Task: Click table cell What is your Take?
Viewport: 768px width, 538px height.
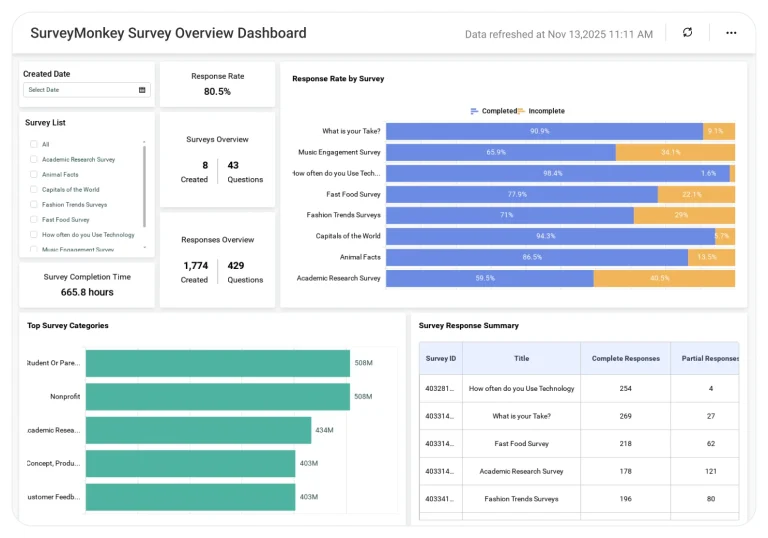Action: [521, 416]
